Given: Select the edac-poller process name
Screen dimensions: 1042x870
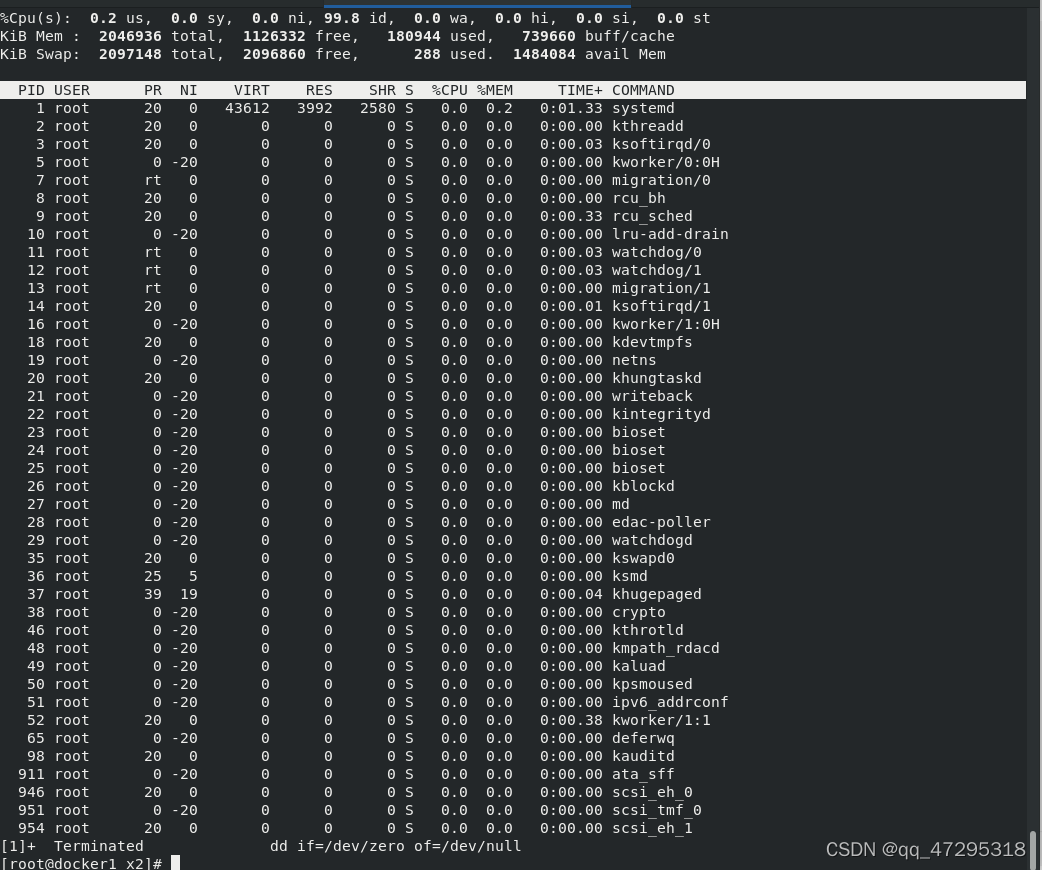Looking at the screenshot, I should point(661,522).
